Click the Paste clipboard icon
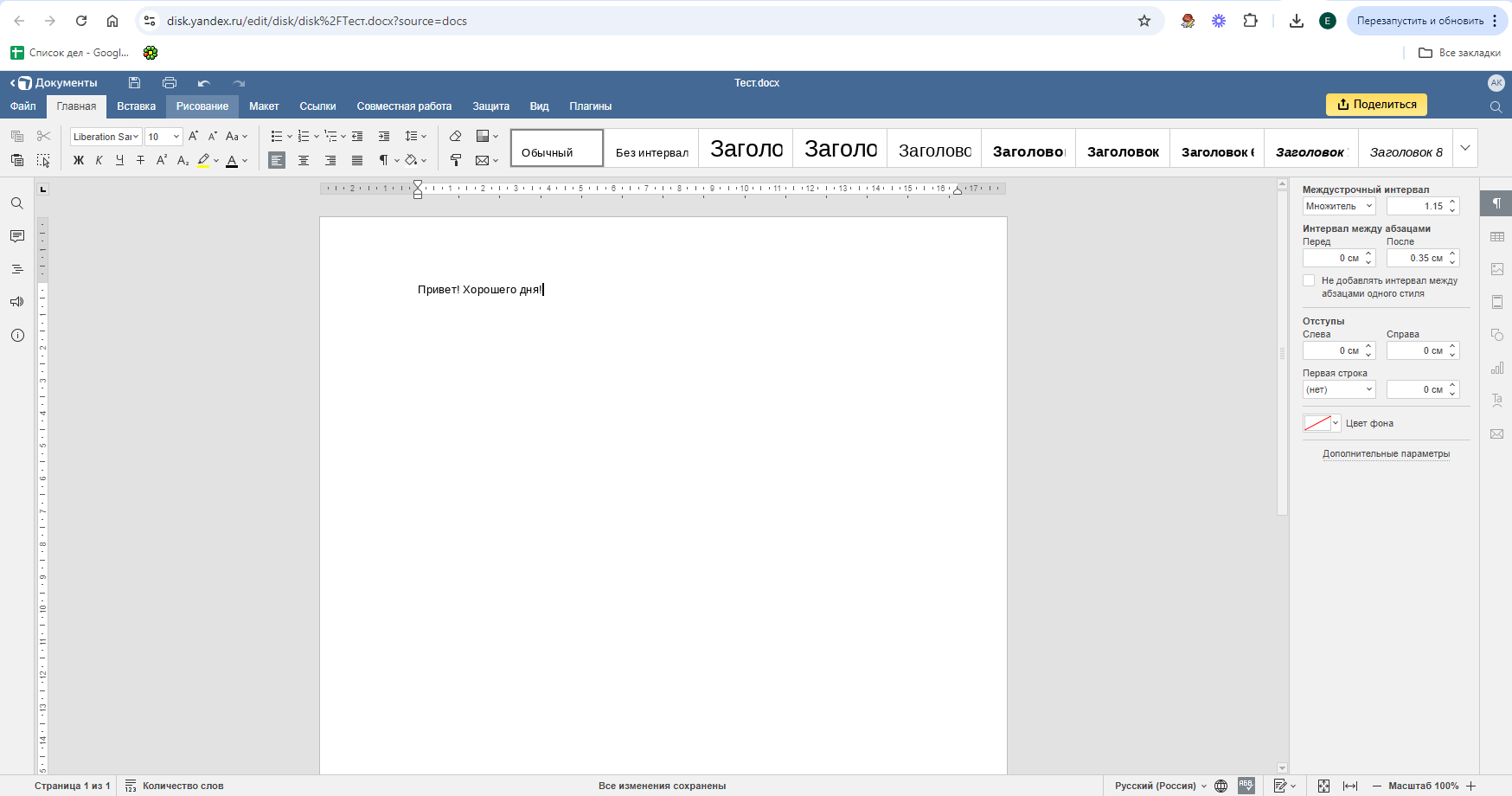1512x796 pixels. click(x=17, y=160)
